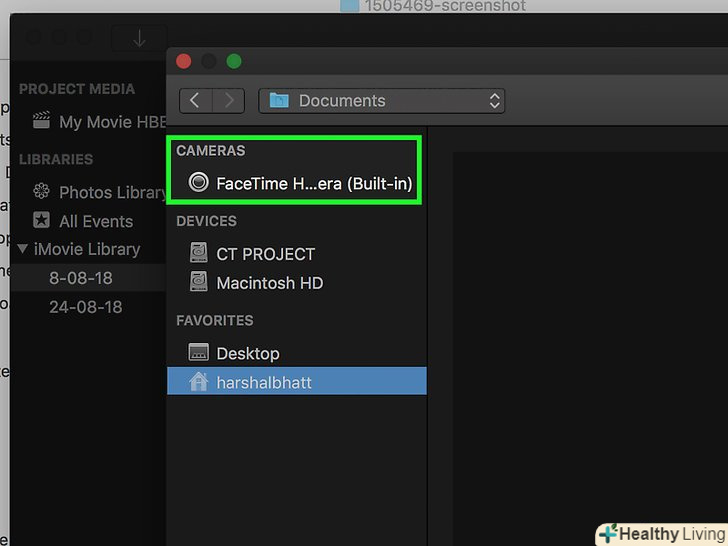Select the 8-08-18 event

(88, 278)
